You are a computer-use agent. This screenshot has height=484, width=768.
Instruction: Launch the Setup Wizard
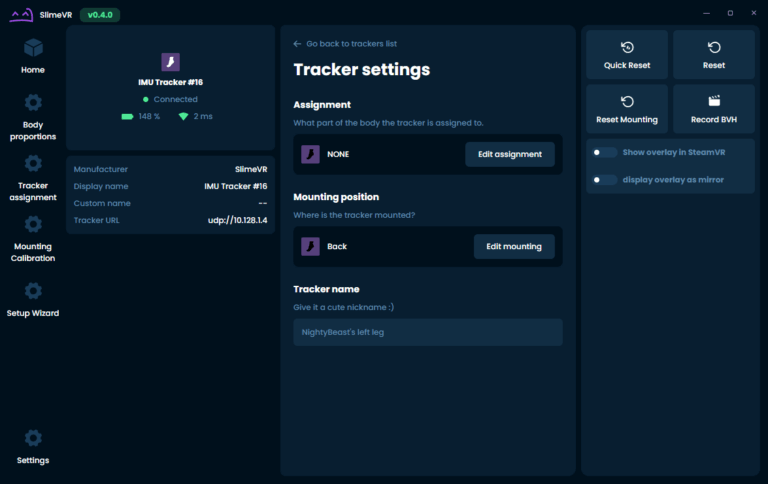pyautogui.click(x=33, y=291)
